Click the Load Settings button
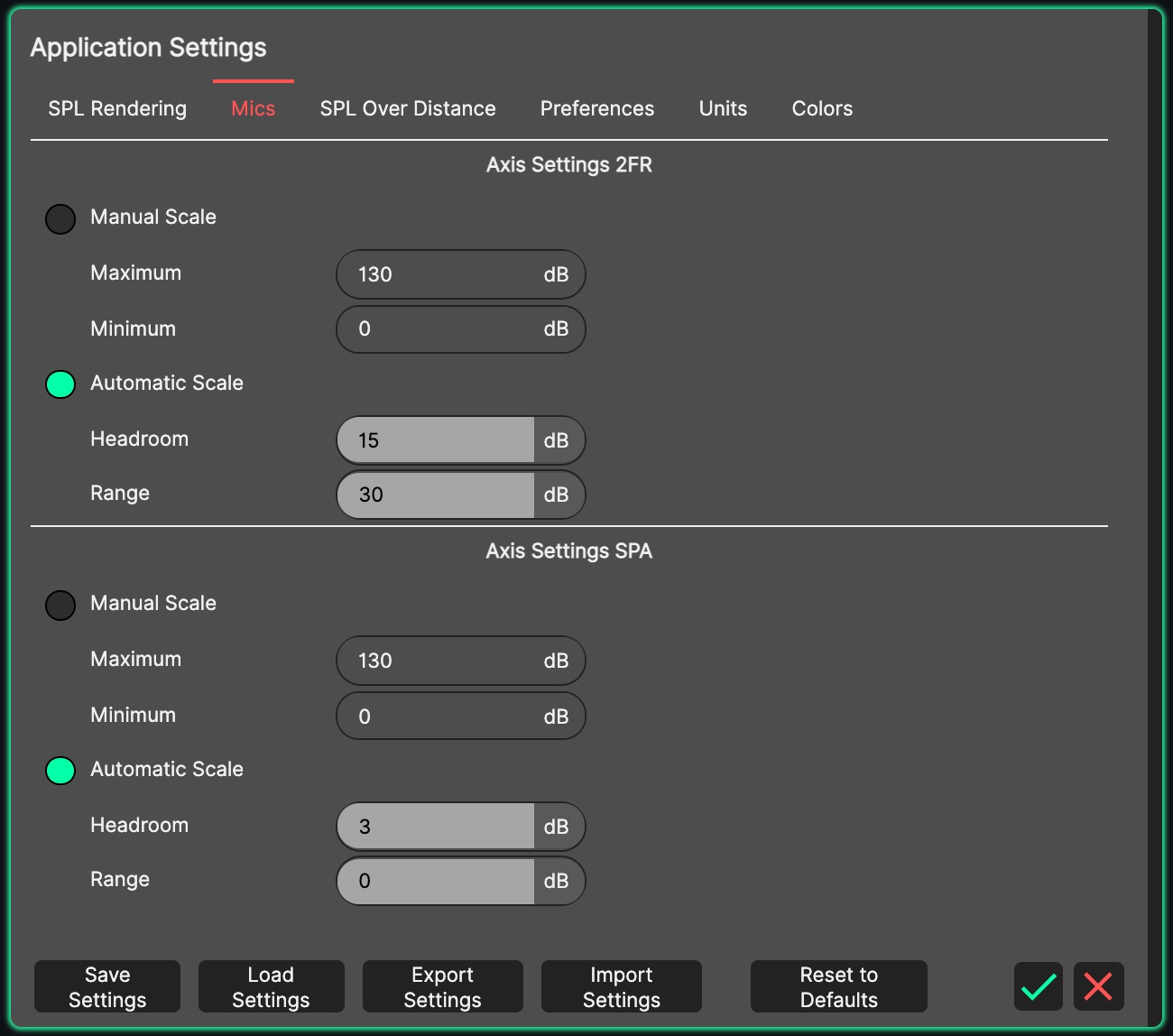This screenshot has width=1173, height=1036. 271,986
